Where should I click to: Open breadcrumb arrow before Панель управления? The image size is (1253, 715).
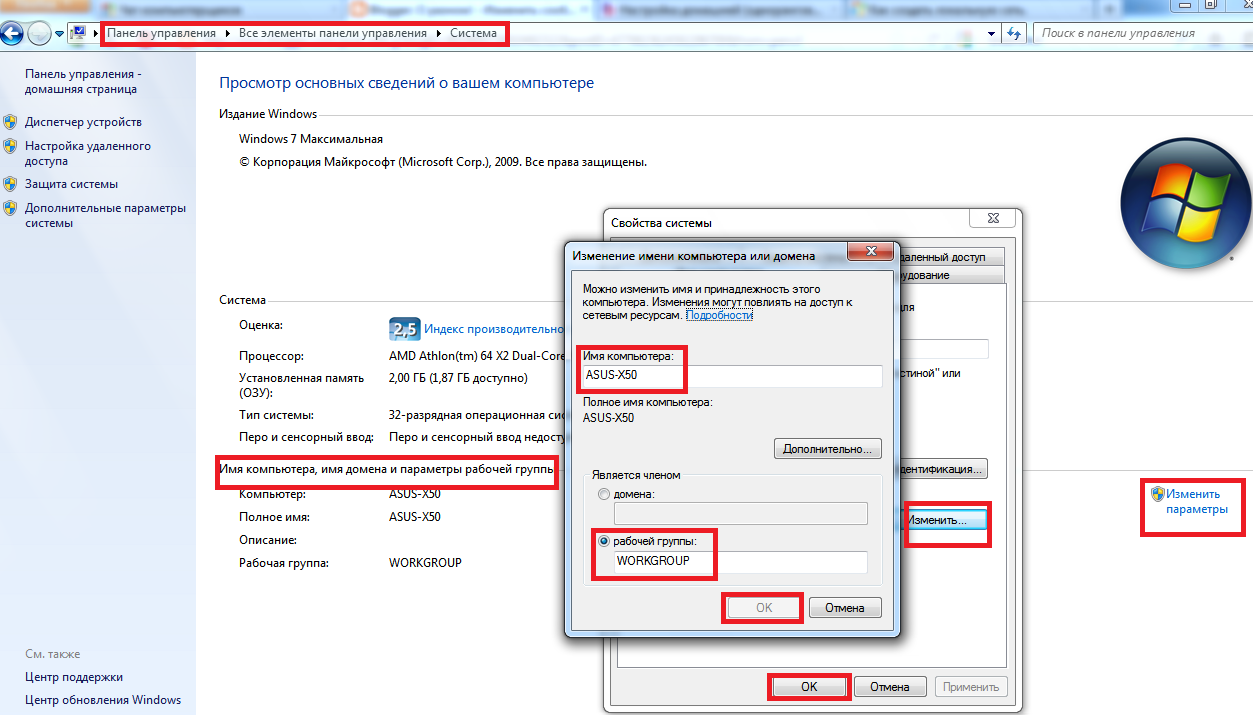96,33
